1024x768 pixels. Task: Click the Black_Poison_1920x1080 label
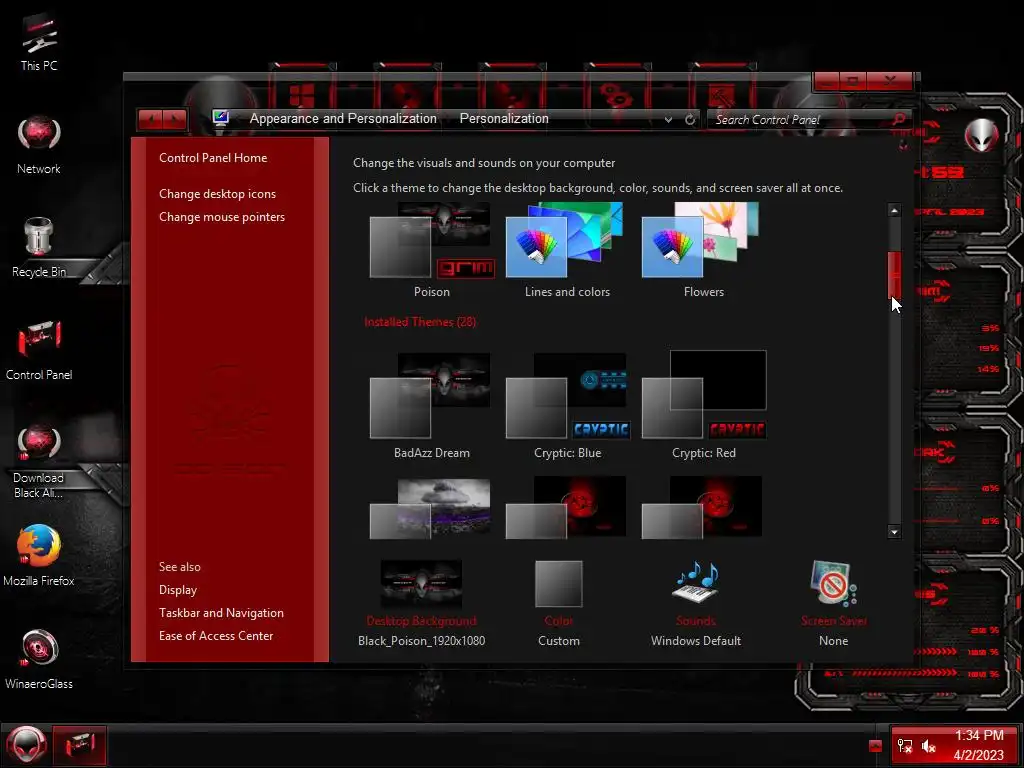point(421,641)
